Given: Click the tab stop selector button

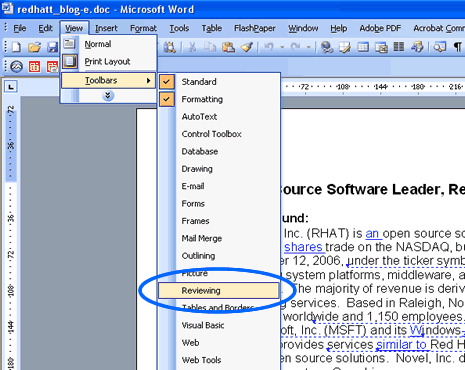Looking at the screenshot, I should tap(11, 87).
